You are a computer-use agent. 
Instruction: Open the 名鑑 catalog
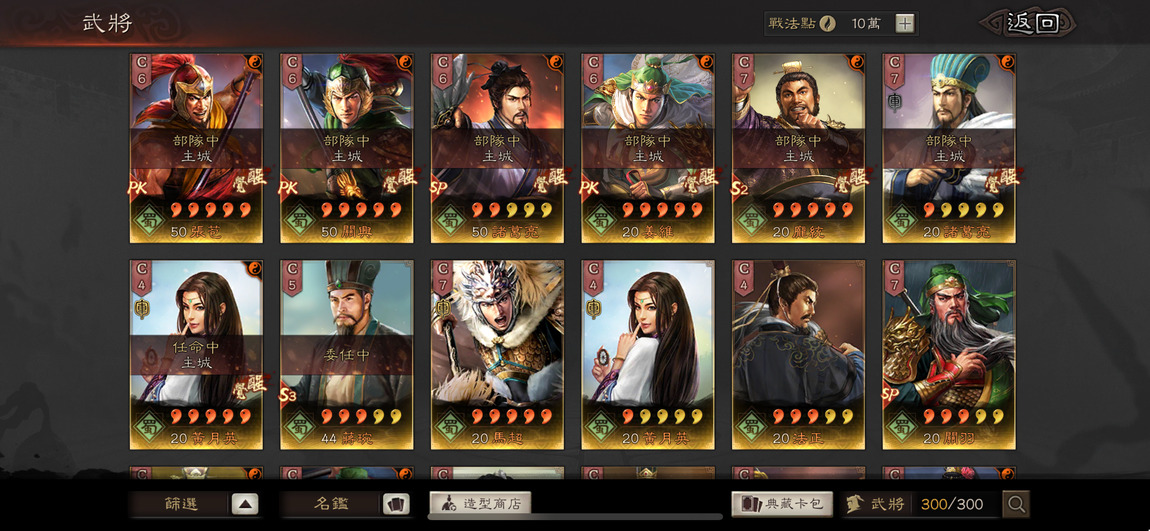(331, 504)
